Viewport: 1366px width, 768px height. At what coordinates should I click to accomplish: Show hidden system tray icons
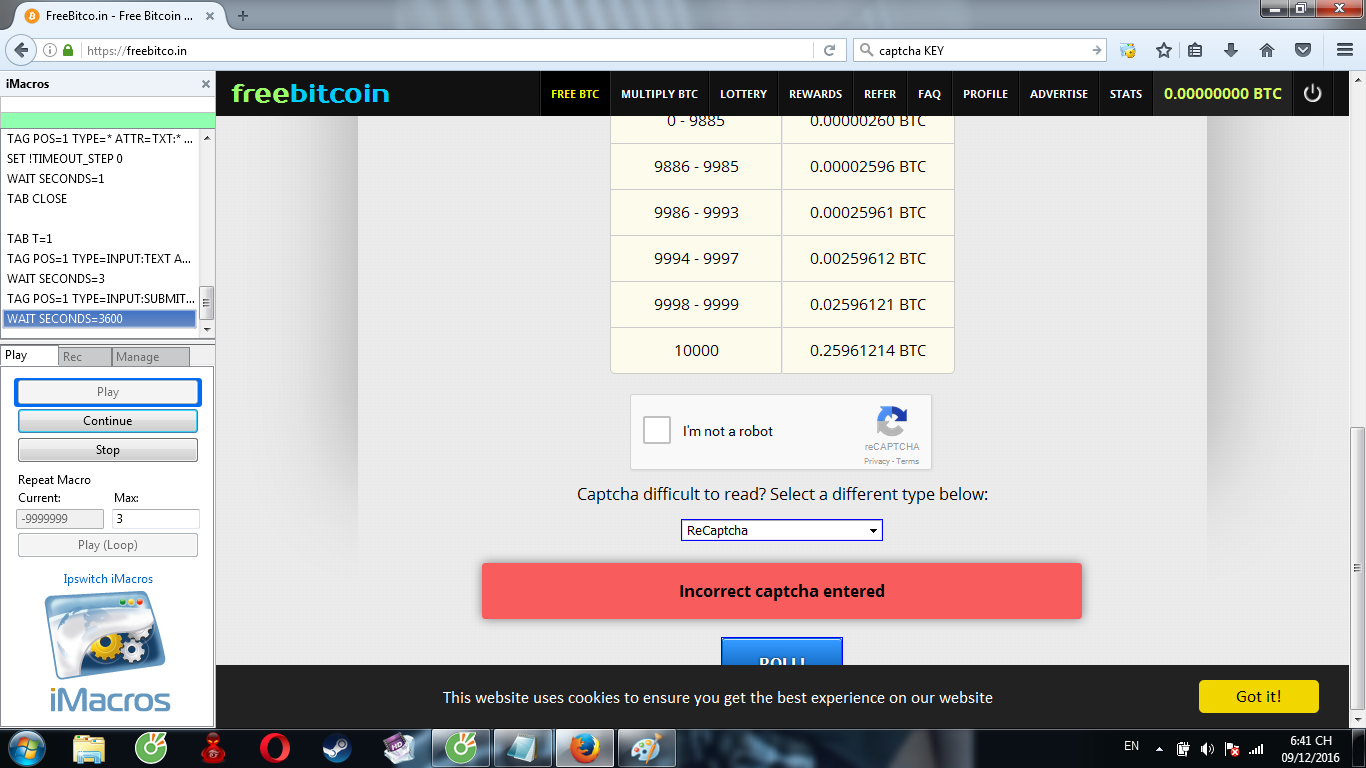[1159, 748]
